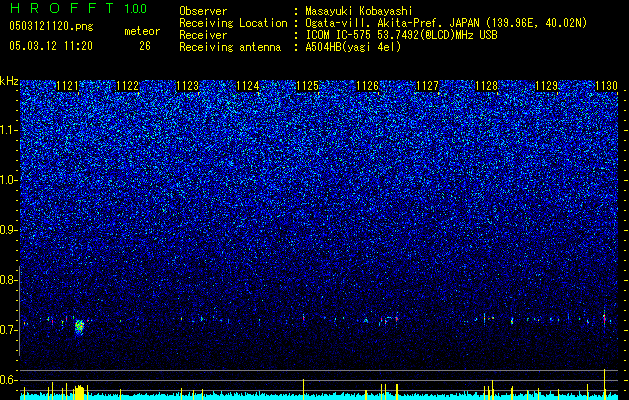Click the kHz axis unit label
Image resolution: width=629 pixels, height=400 pixels.
[x=9, y=81]
